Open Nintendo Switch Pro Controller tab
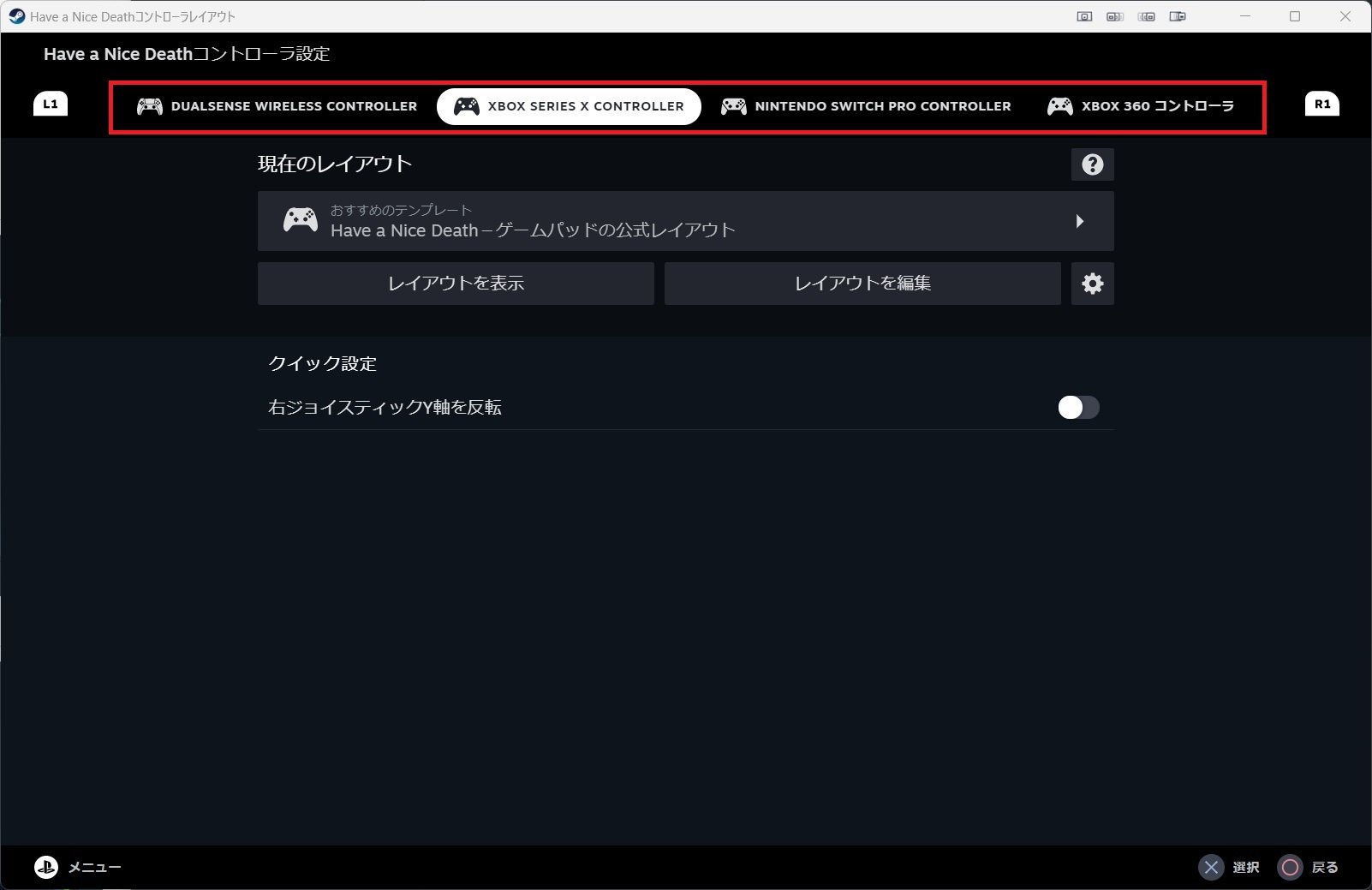 [866, 106]
